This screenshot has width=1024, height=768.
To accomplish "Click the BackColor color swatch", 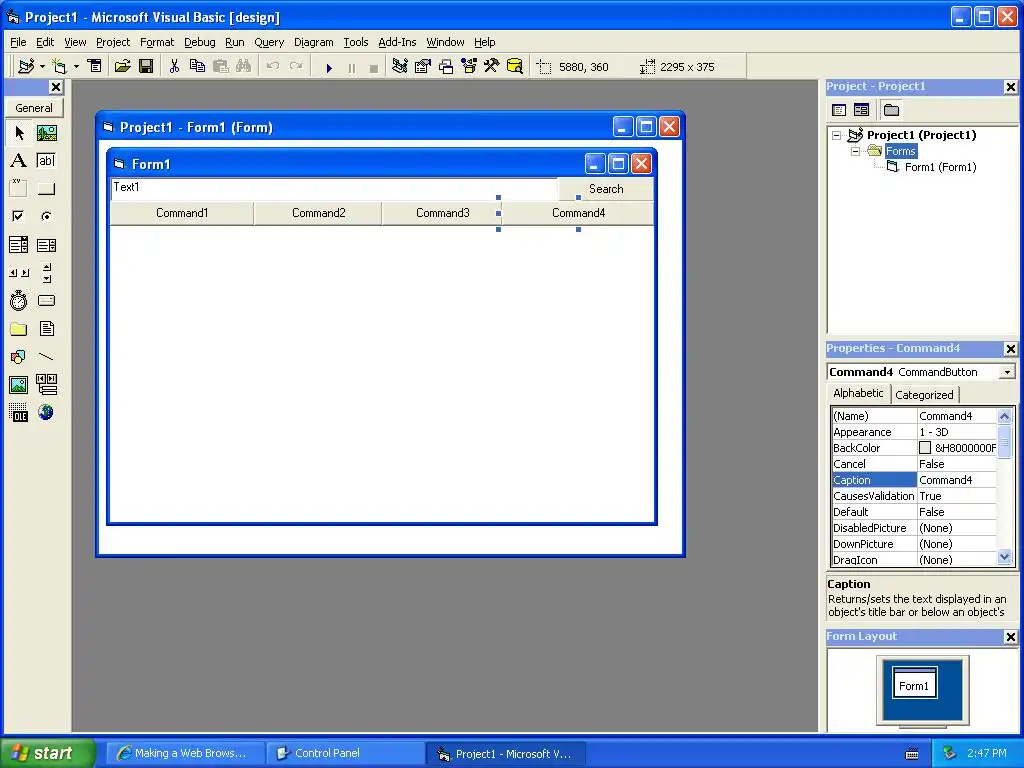I will tap(925, 448).
